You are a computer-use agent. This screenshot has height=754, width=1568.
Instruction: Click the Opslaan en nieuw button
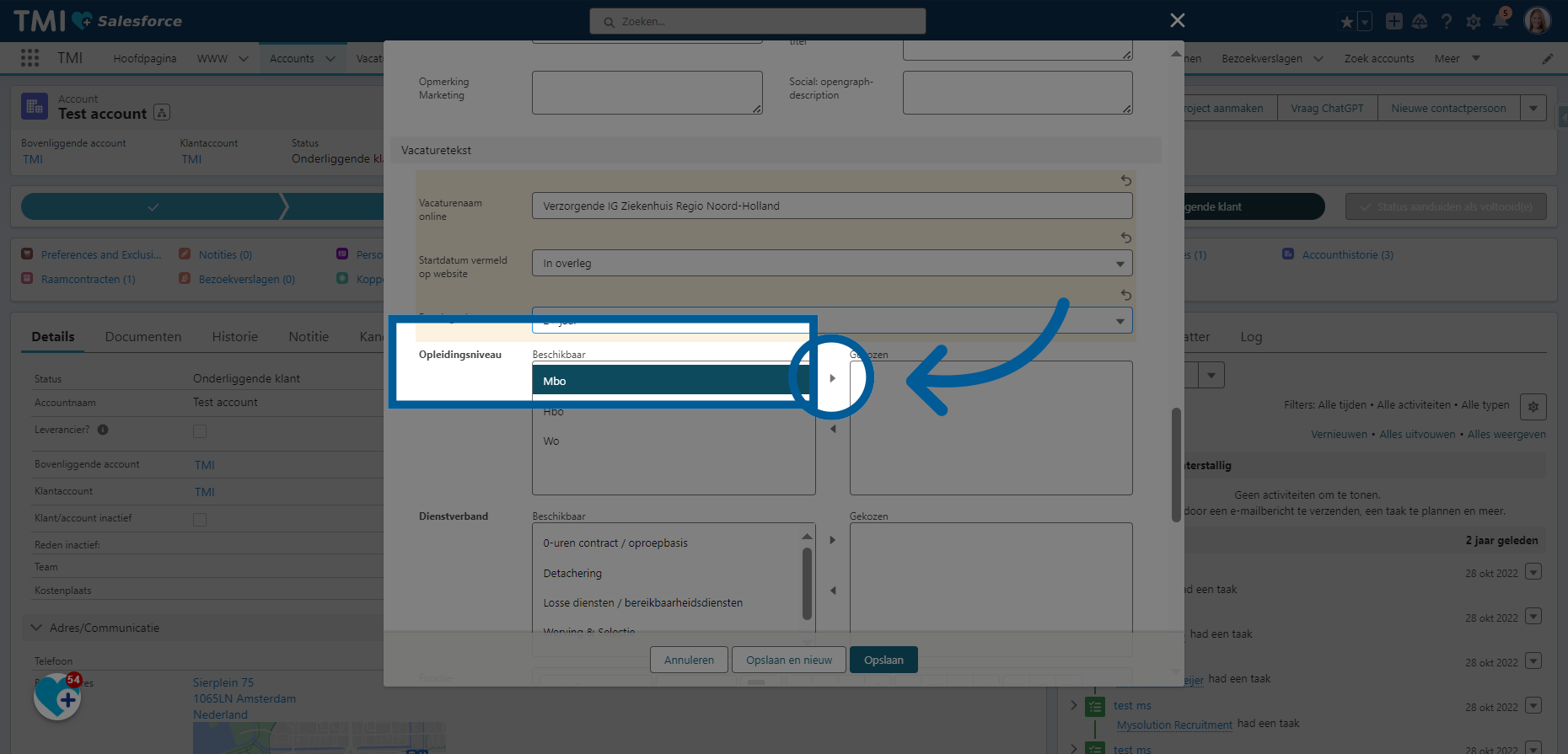click(789, 660)
